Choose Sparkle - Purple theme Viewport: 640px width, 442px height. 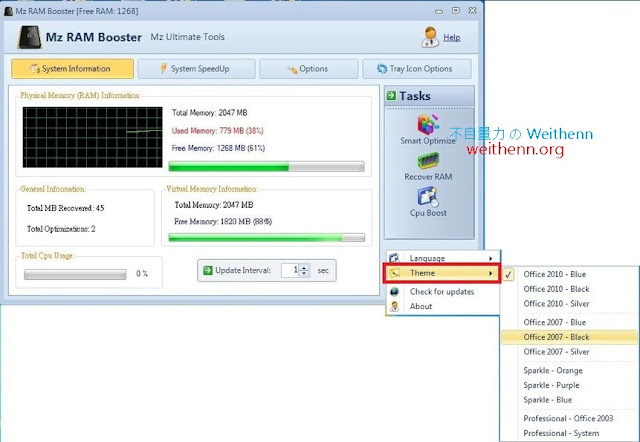(569, 385)
